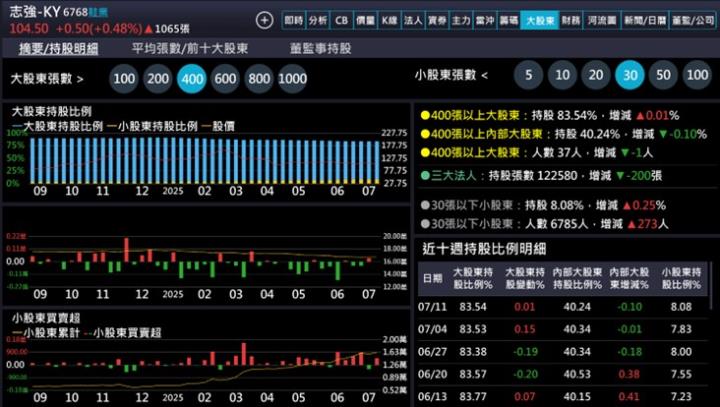Click the stock price 104.50
The width and height of the screenshot is (720, 407).
pyautogui.click(x=29, y=28)
